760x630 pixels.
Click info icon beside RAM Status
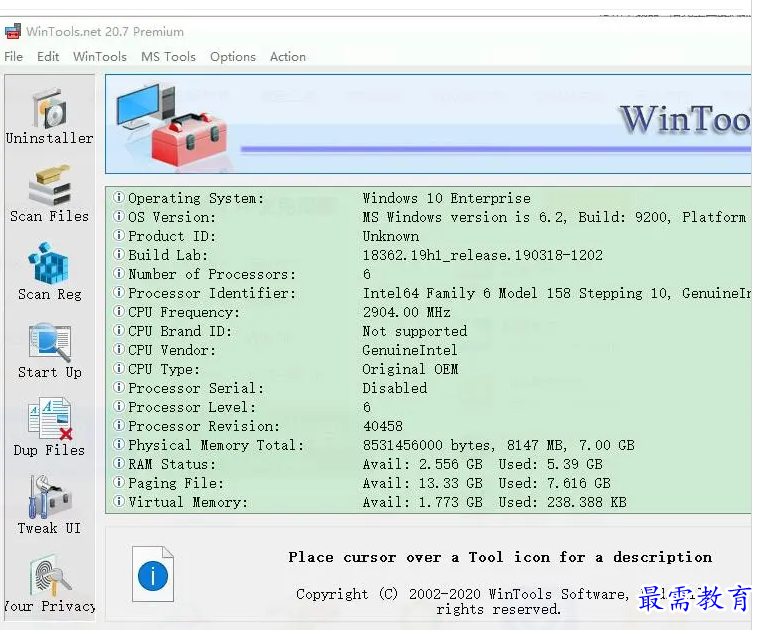pyautogui.click(x=119, y=464)
